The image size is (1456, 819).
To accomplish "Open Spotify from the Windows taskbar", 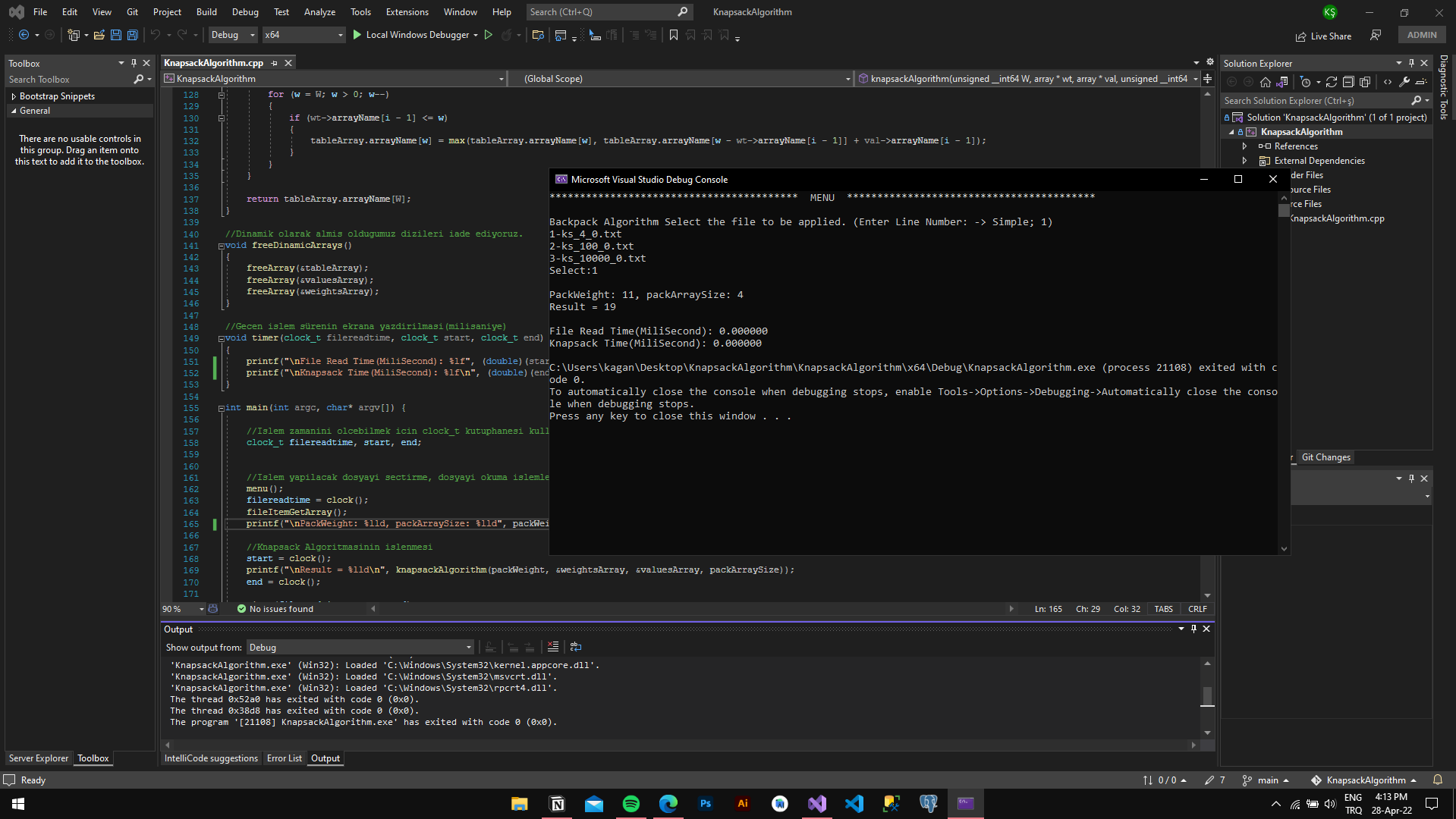I will click(x=631, y=804).
